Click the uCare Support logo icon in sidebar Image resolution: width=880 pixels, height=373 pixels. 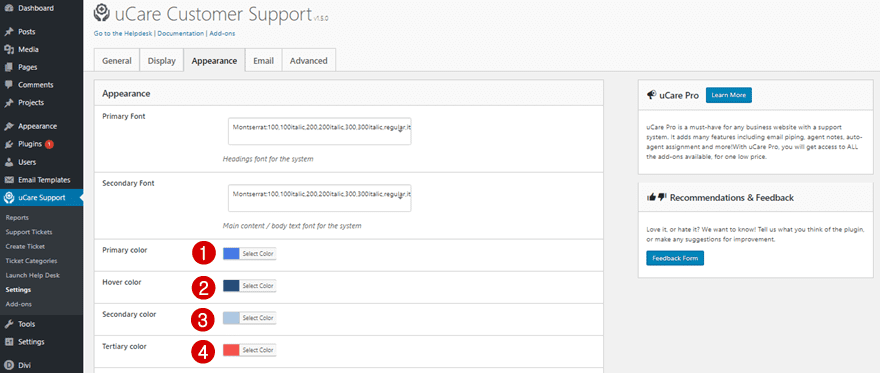click(8, 197)
